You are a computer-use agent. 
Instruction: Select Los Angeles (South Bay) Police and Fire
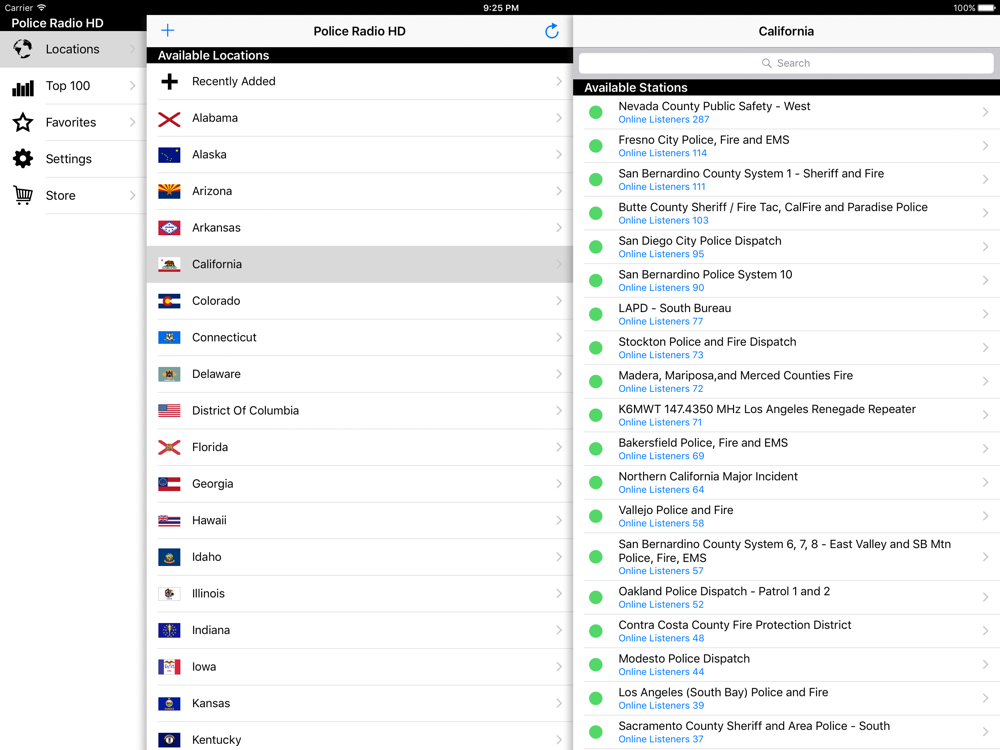[786, 698]
